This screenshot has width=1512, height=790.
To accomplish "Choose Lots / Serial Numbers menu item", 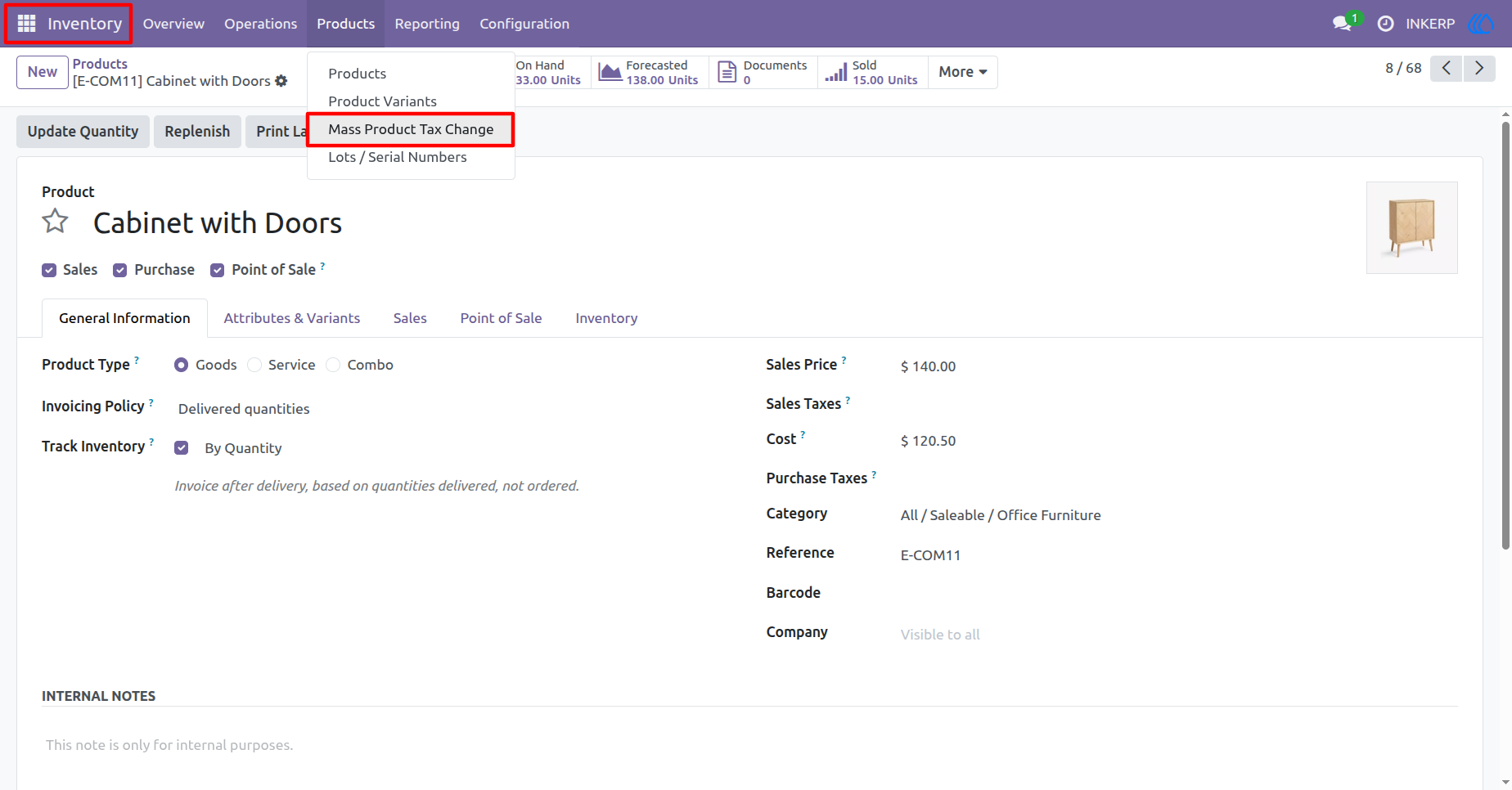I will pyautogui.click(x=398, y=157).
